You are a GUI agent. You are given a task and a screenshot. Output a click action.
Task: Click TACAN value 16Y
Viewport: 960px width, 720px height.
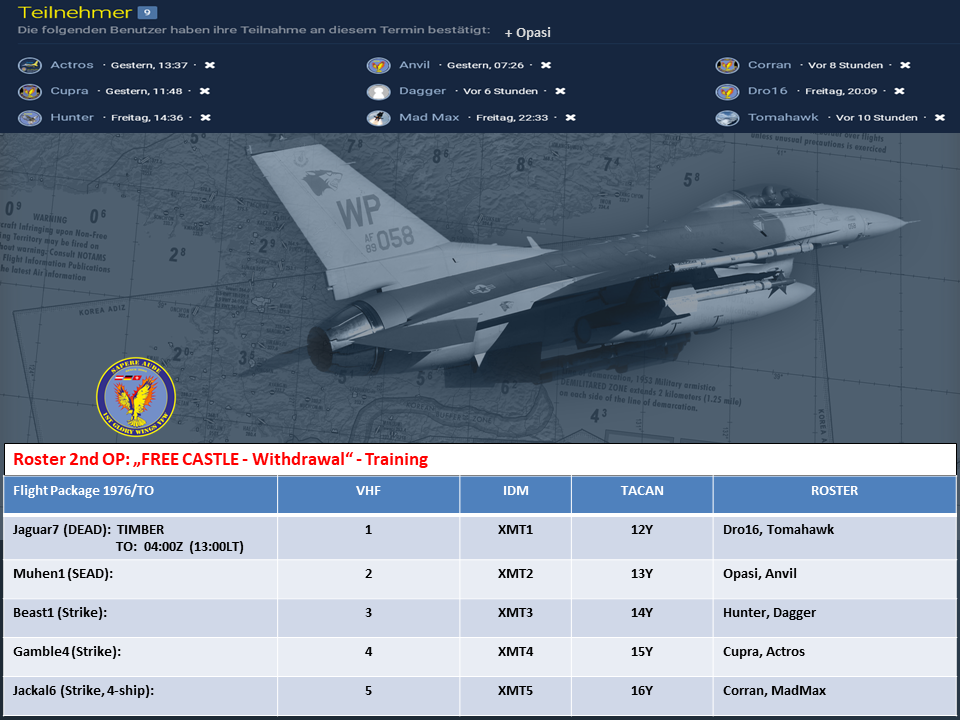pyautogui.click(x=642, y=691)
